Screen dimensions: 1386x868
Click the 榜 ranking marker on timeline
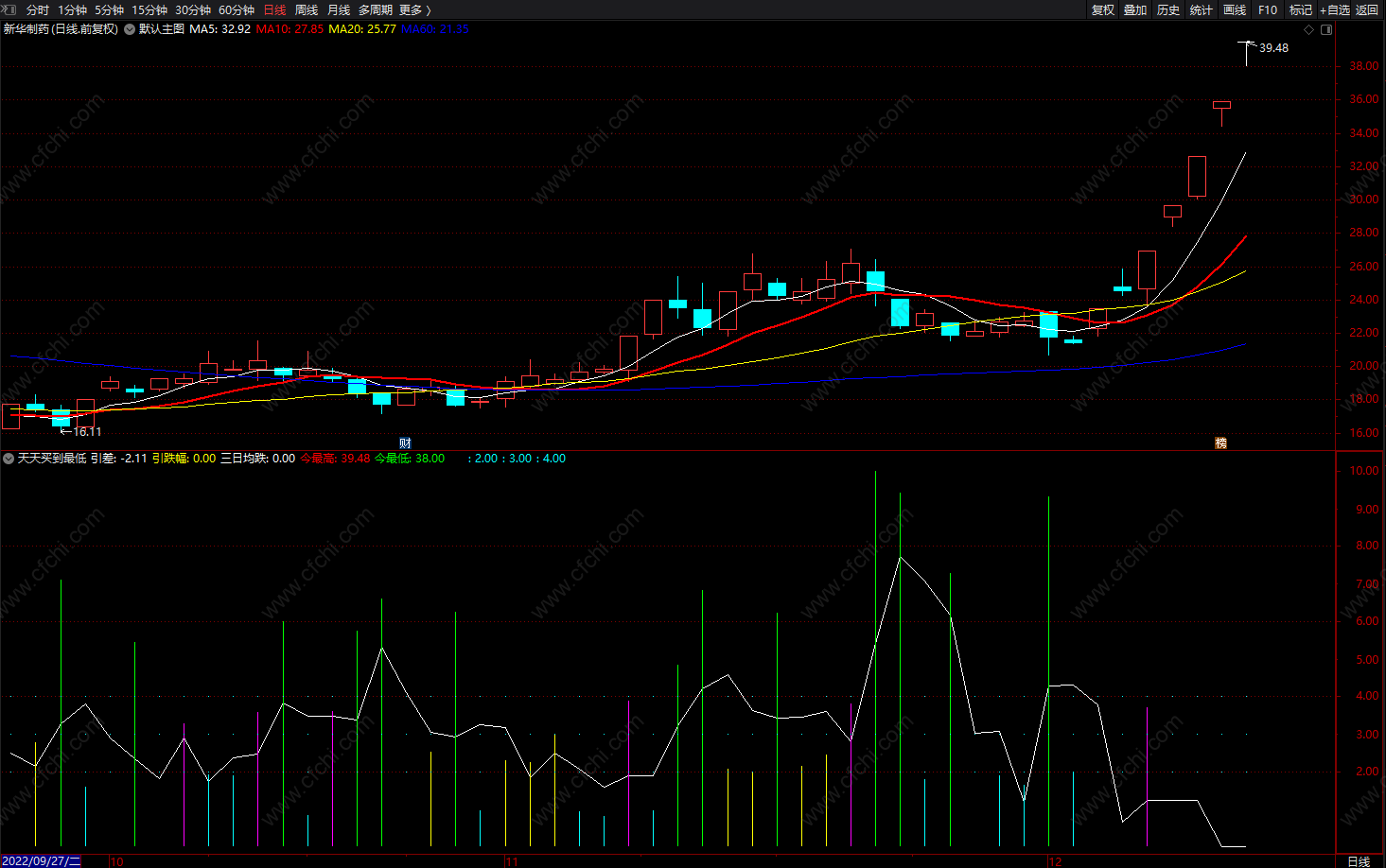coord(1221,443)
